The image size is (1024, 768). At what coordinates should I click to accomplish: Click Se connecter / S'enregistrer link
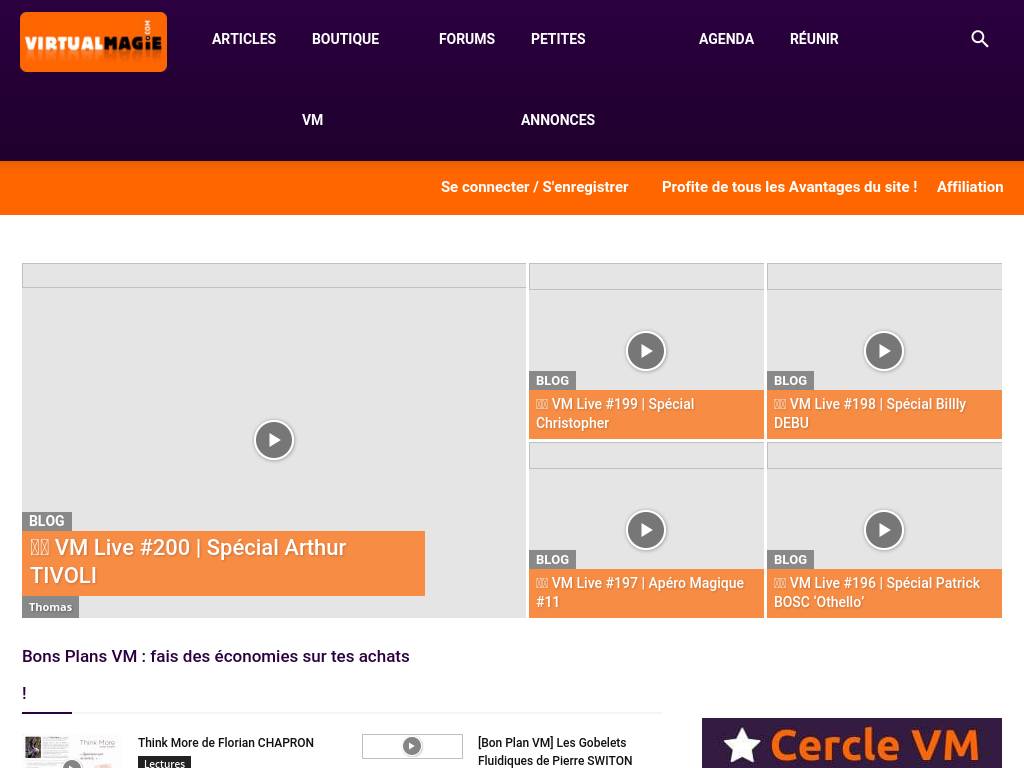pos(534,187)
